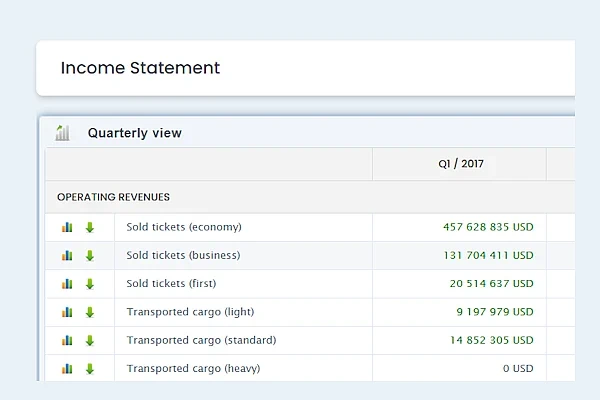600x400 pixels.
Task: Click green arrow on Sold tickets (business)
Action: 90,256
